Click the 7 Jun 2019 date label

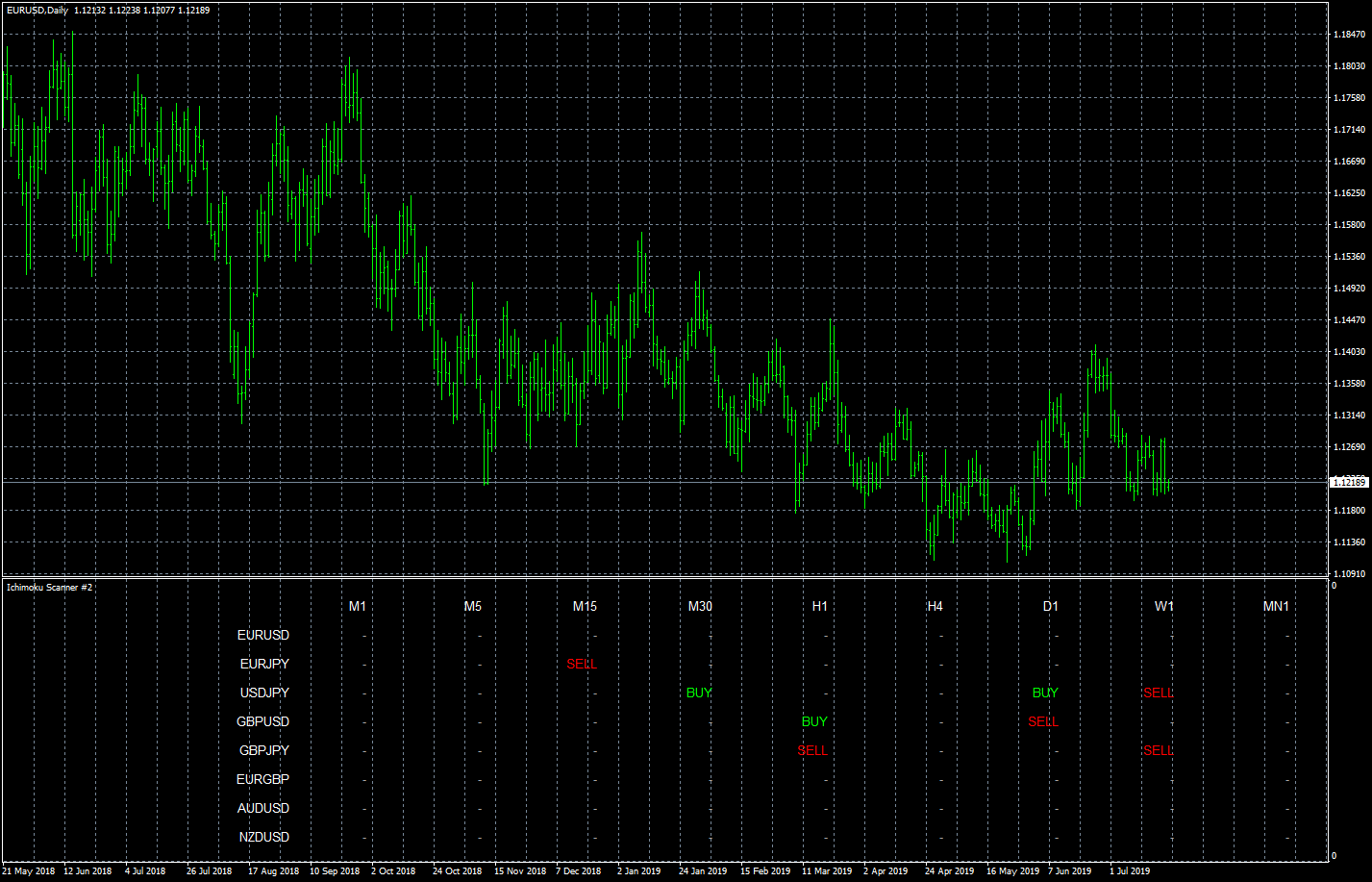(x=1069, y=871)
